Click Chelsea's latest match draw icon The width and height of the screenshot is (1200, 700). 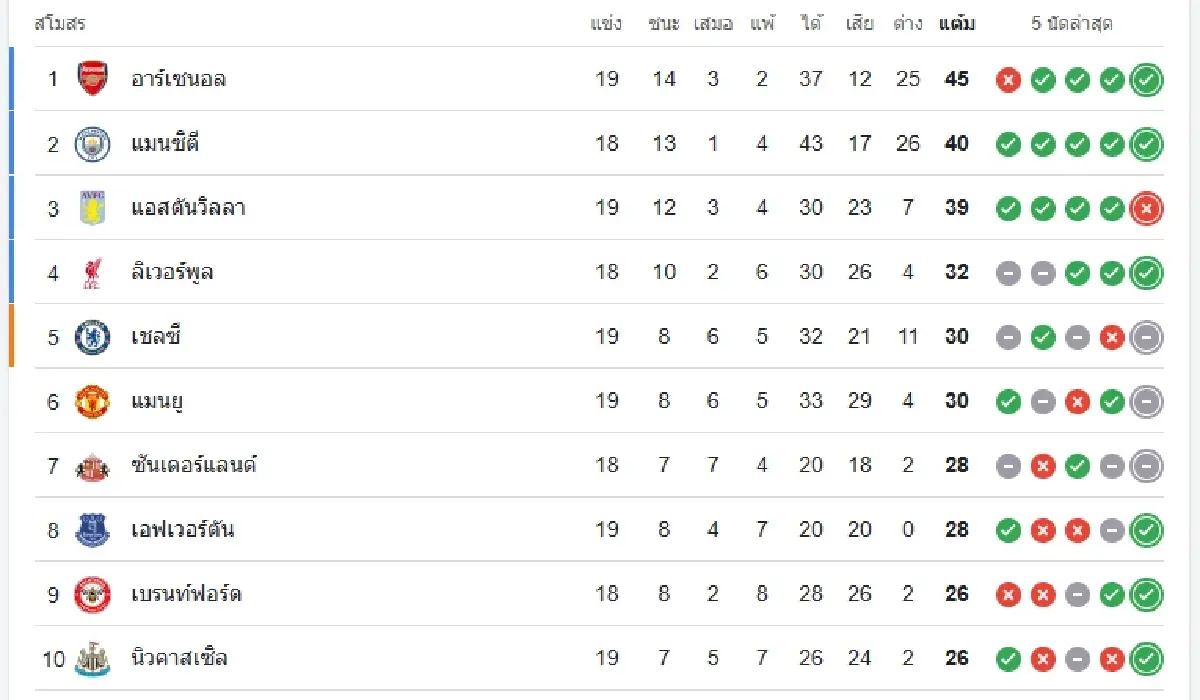pyautogui.click(x=1146, y=337)
